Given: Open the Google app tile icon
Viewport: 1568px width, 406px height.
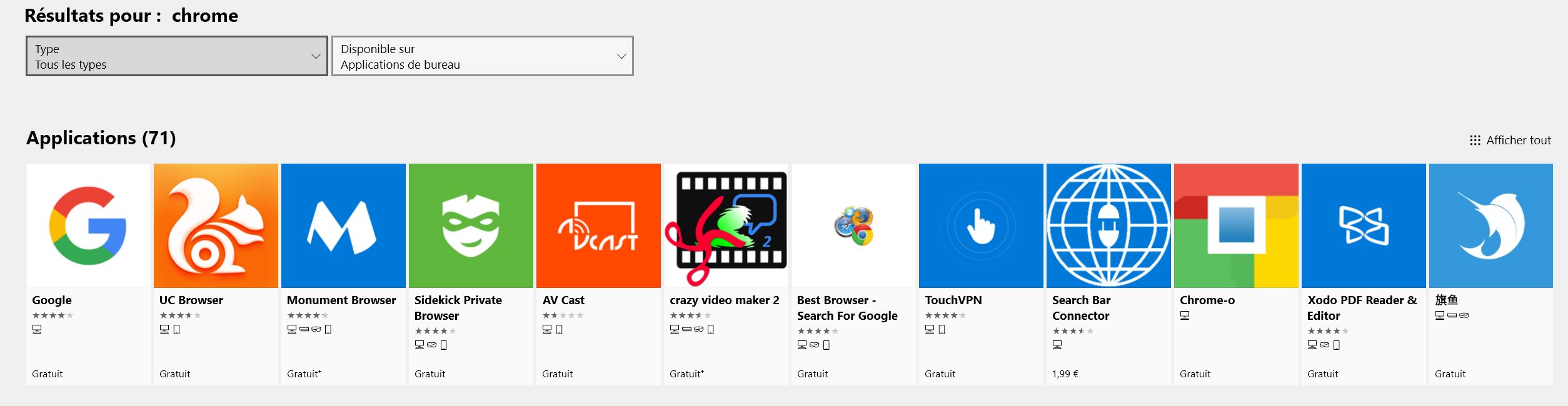Looking at the screenshot, I should click(x=88, y=225).
